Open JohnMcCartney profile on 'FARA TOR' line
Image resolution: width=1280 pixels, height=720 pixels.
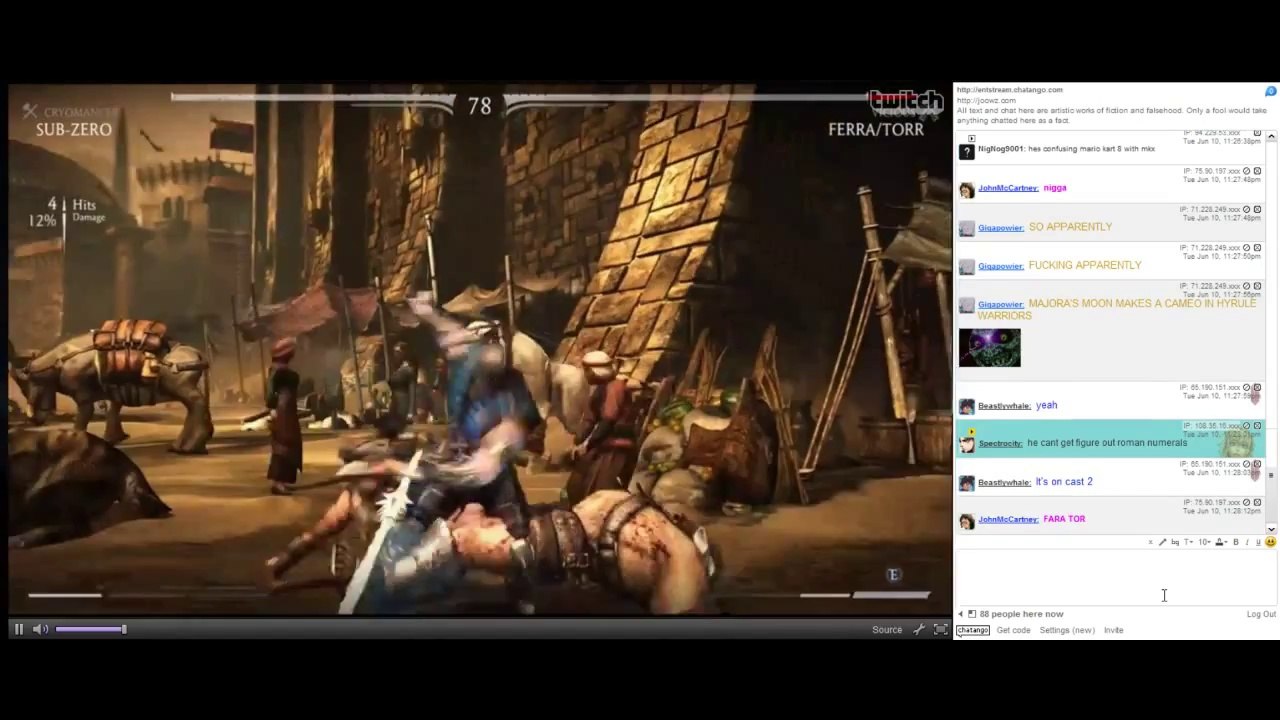pyautogui.click(x=1008, y=520)
